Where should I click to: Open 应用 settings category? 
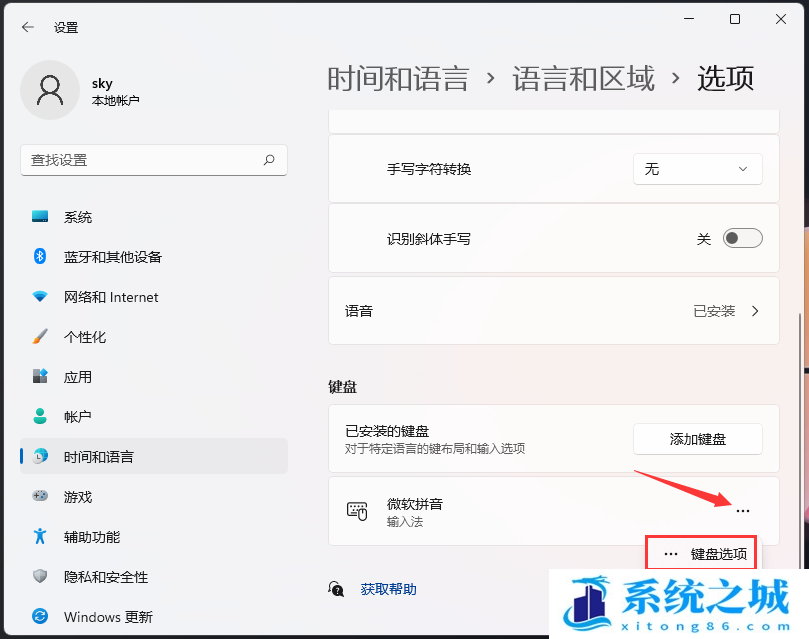coord(154,376)
